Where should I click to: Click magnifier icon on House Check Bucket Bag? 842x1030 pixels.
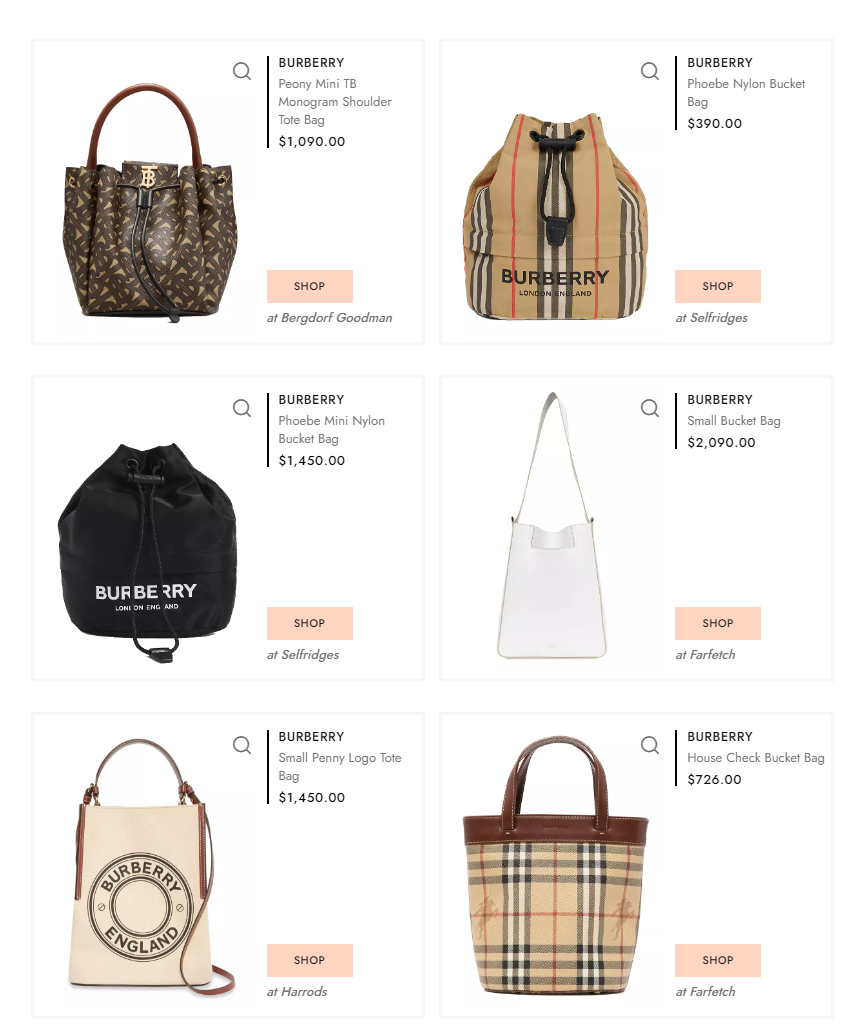(x=650, y=745)
